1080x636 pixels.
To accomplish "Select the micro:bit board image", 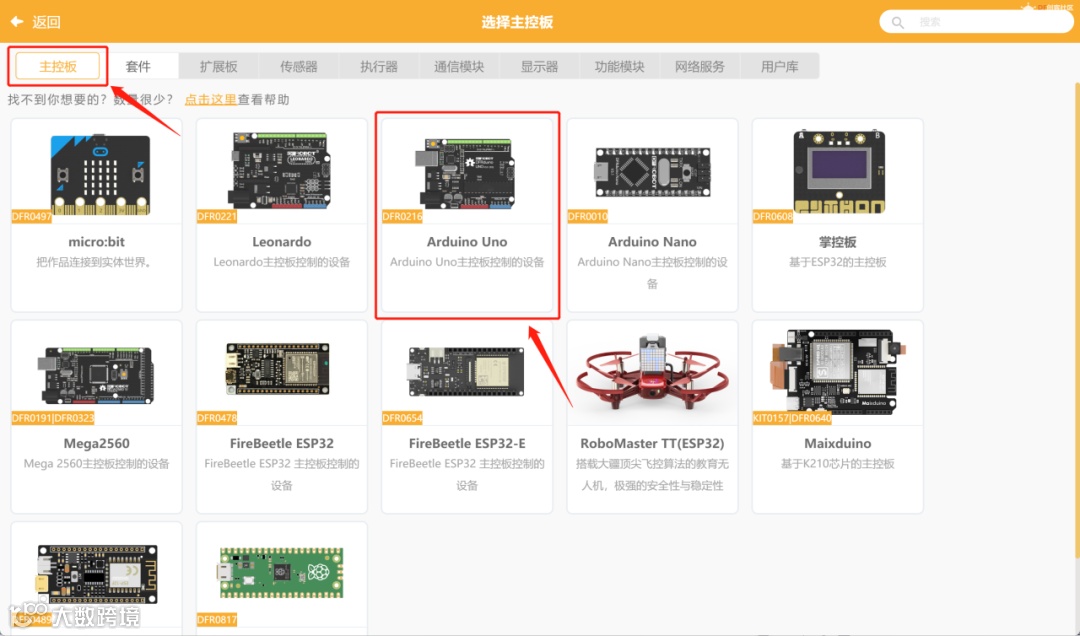I will [100, 174].
